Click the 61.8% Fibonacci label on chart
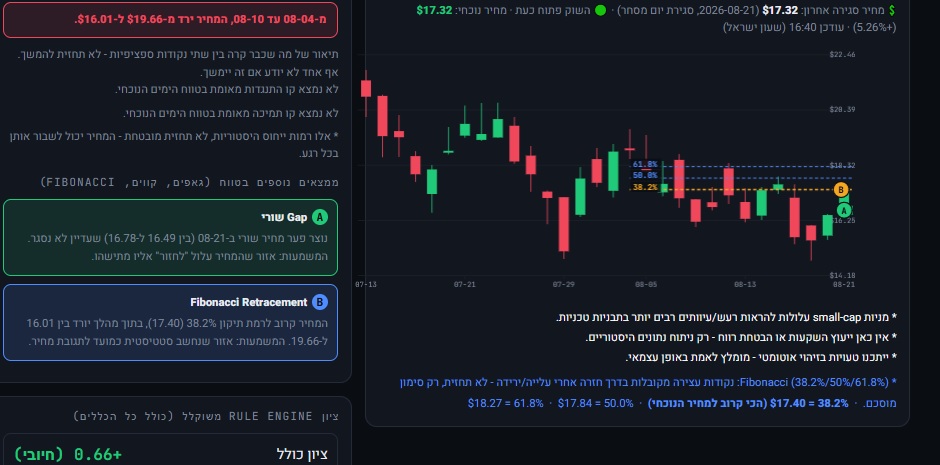The image size is (940, 465). (645, 164)
